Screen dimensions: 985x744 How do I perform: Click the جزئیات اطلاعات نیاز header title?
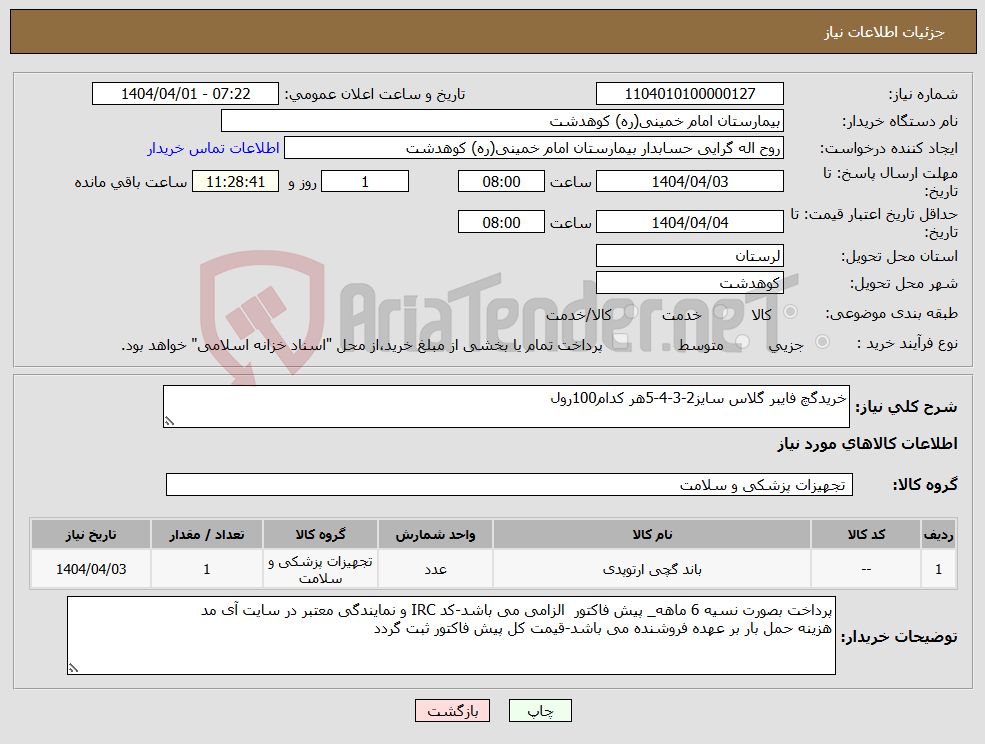click(884, 32)
